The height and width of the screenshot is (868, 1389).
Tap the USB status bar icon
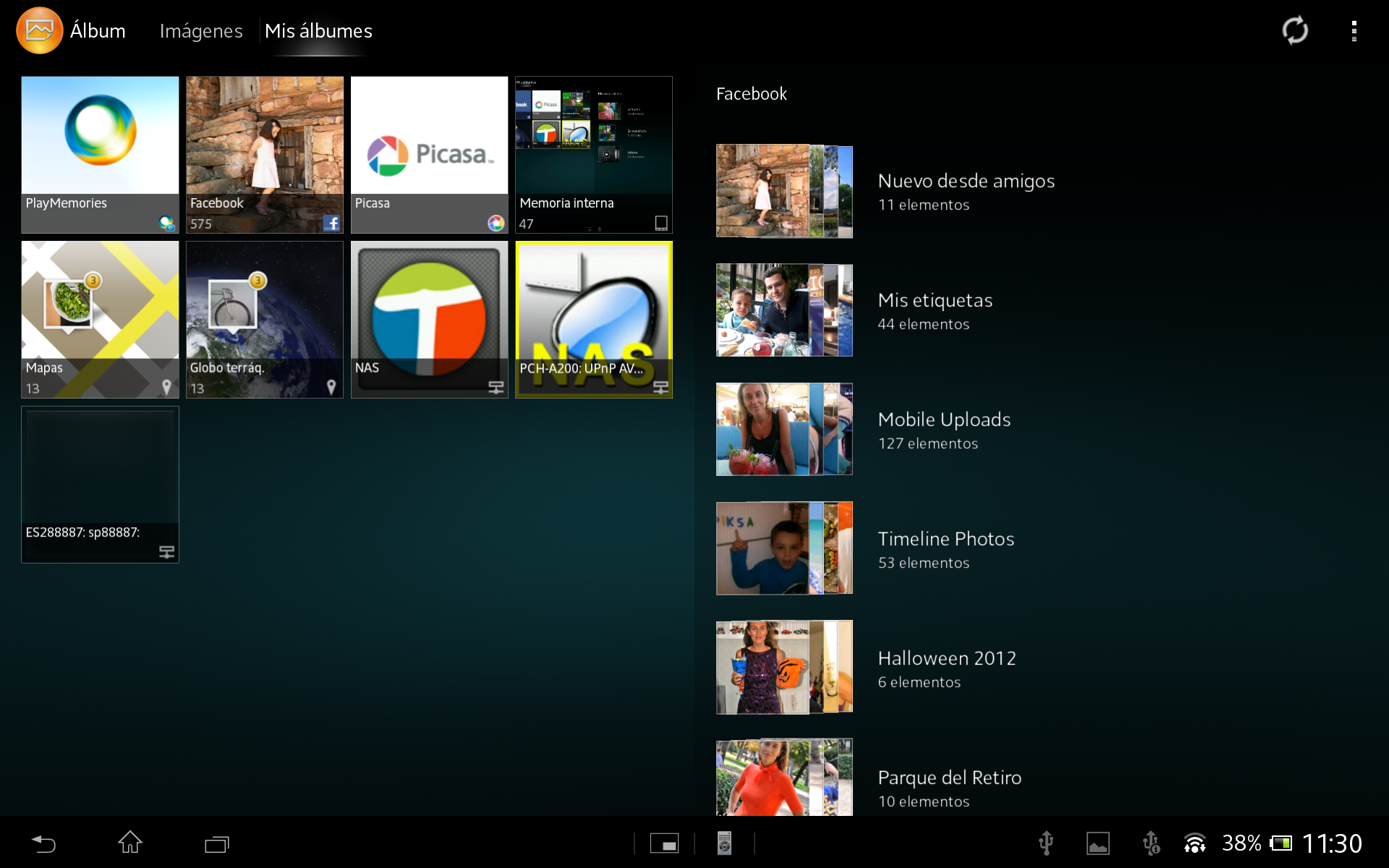1045,843
